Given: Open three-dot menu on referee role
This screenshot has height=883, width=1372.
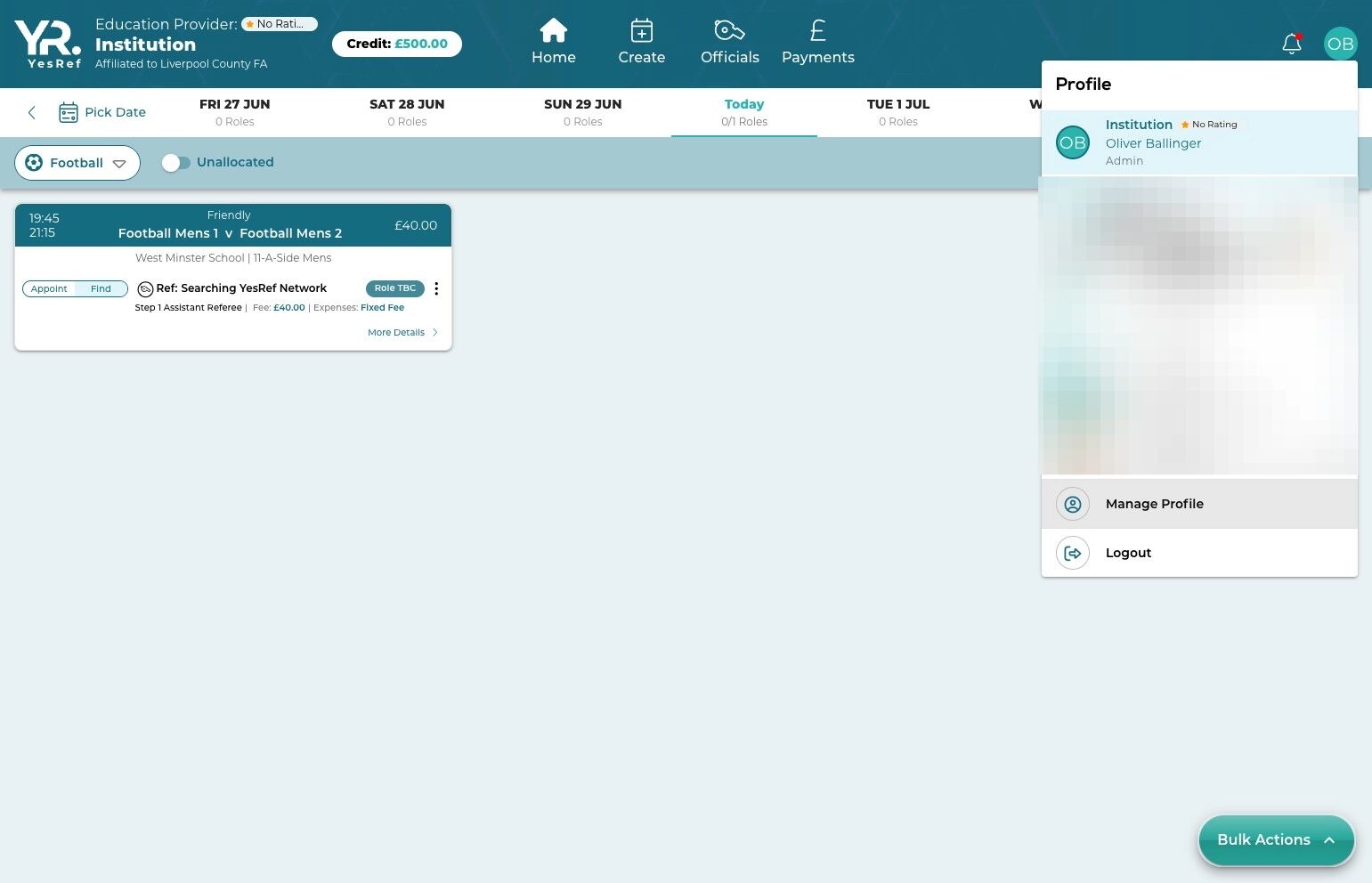Looking at the screenshot, I should [x=436, y=288].
